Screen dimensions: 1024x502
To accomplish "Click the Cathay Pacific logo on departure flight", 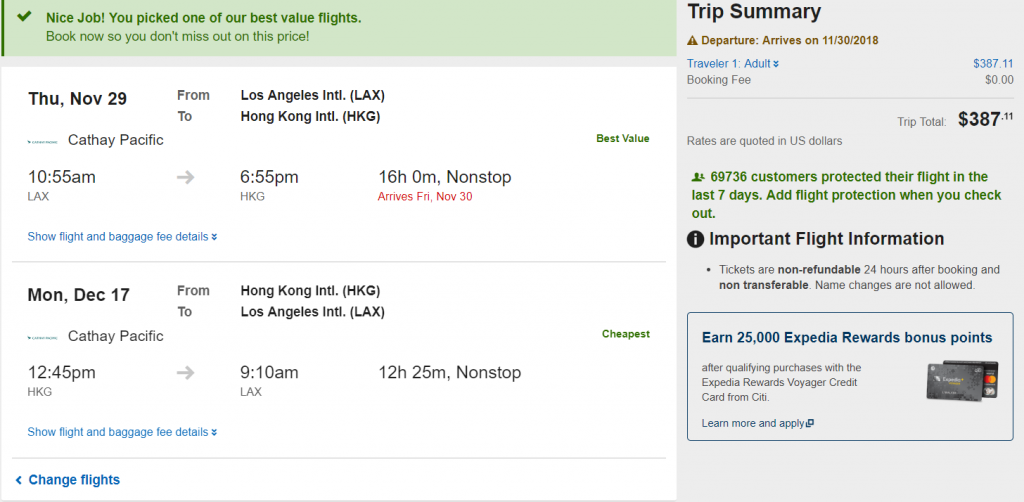I will 42,141.
